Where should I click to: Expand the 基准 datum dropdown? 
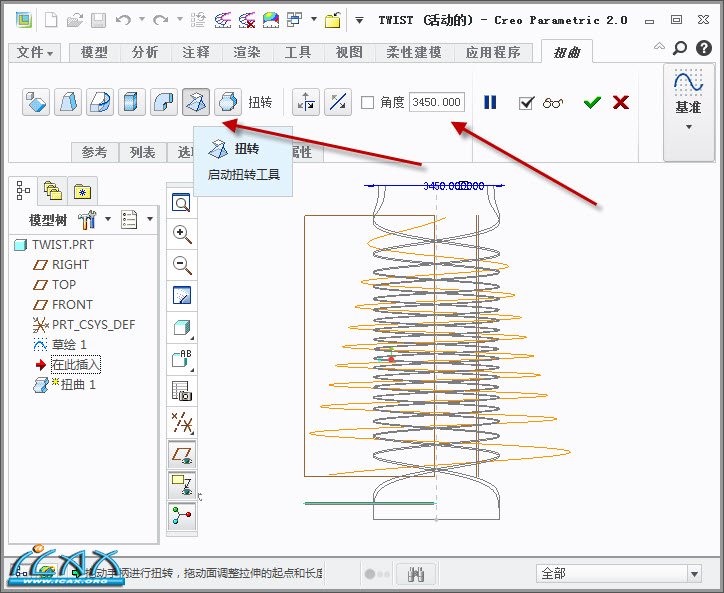pyautogui.click(x=688, y=127)
